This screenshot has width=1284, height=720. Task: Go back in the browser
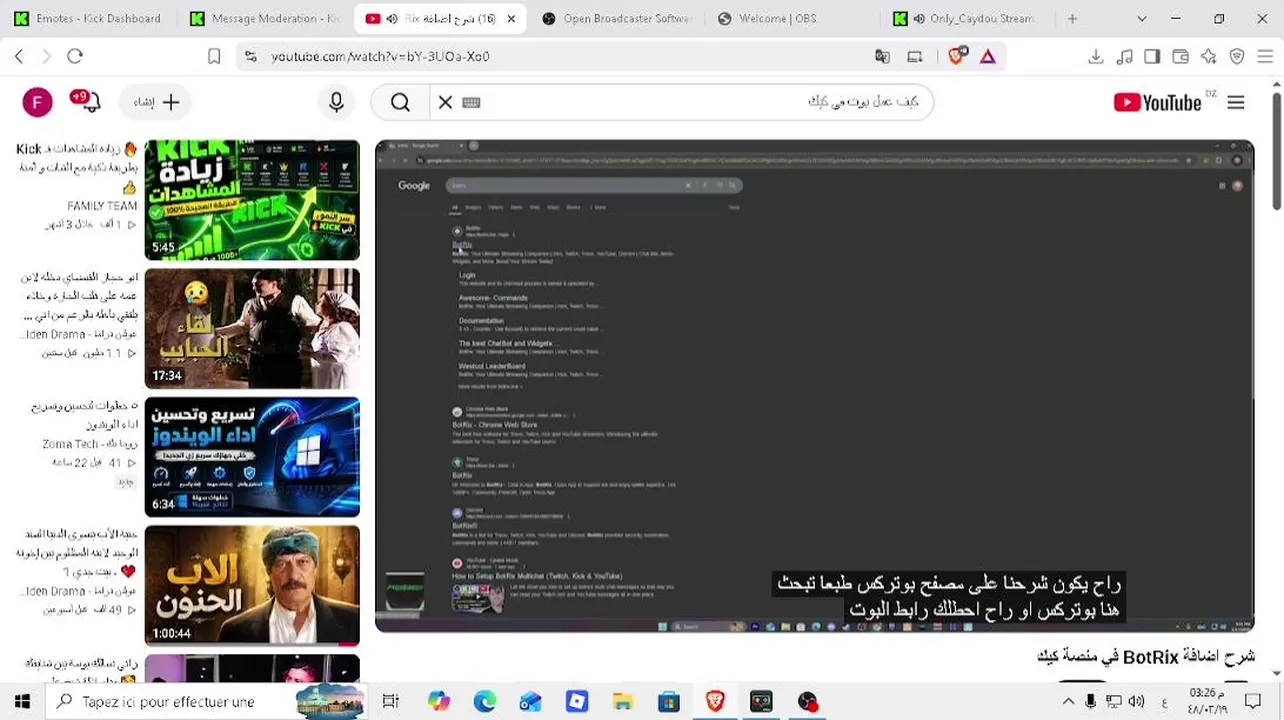(19, 56)
